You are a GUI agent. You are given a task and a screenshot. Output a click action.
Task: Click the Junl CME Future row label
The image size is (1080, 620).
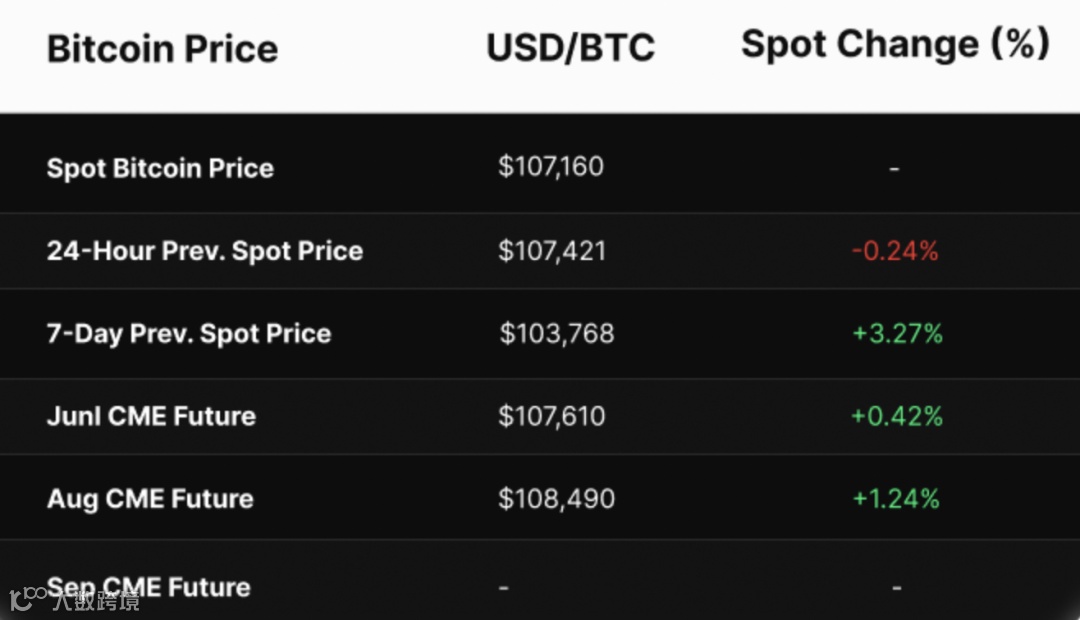[151, 416]
